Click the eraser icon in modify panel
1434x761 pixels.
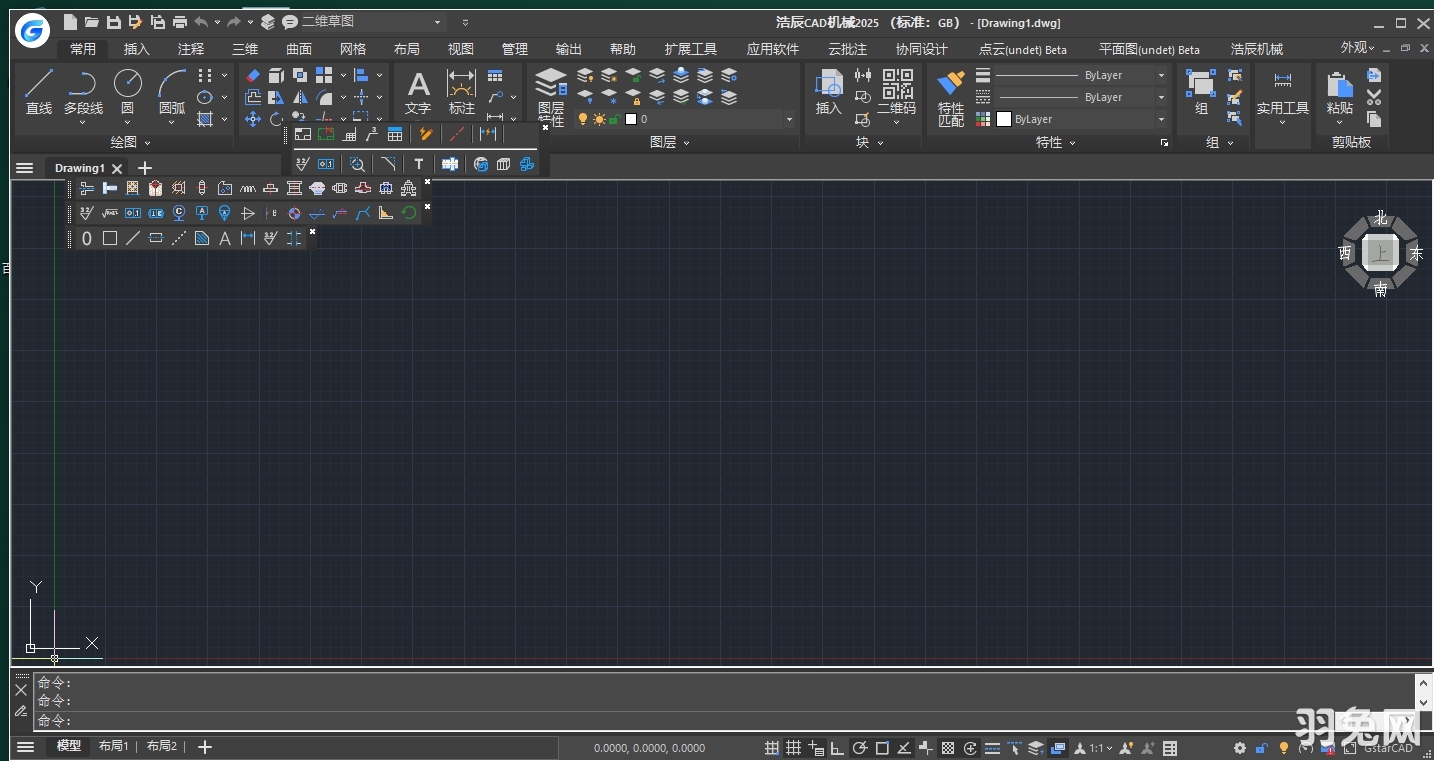coord(253,76)
